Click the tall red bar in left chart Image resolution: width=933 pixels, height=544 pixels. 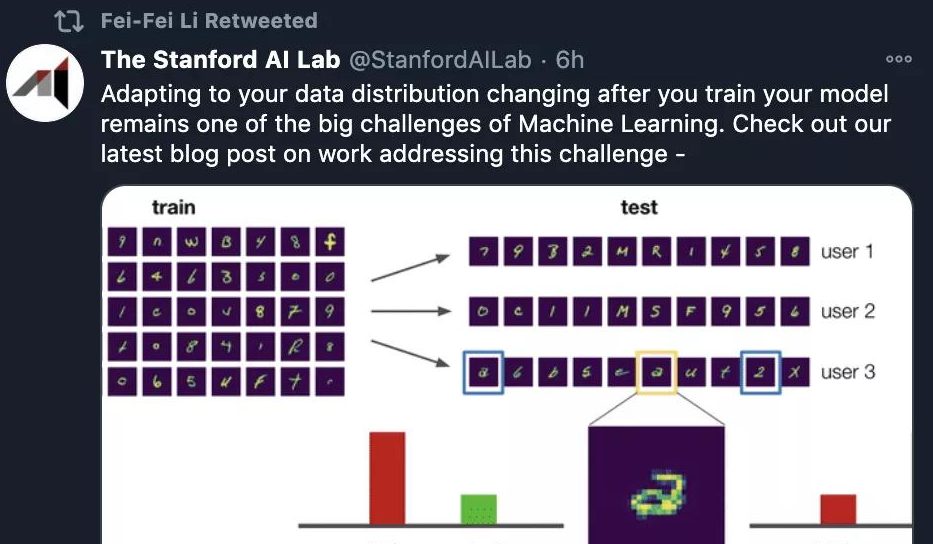(387, 477)
